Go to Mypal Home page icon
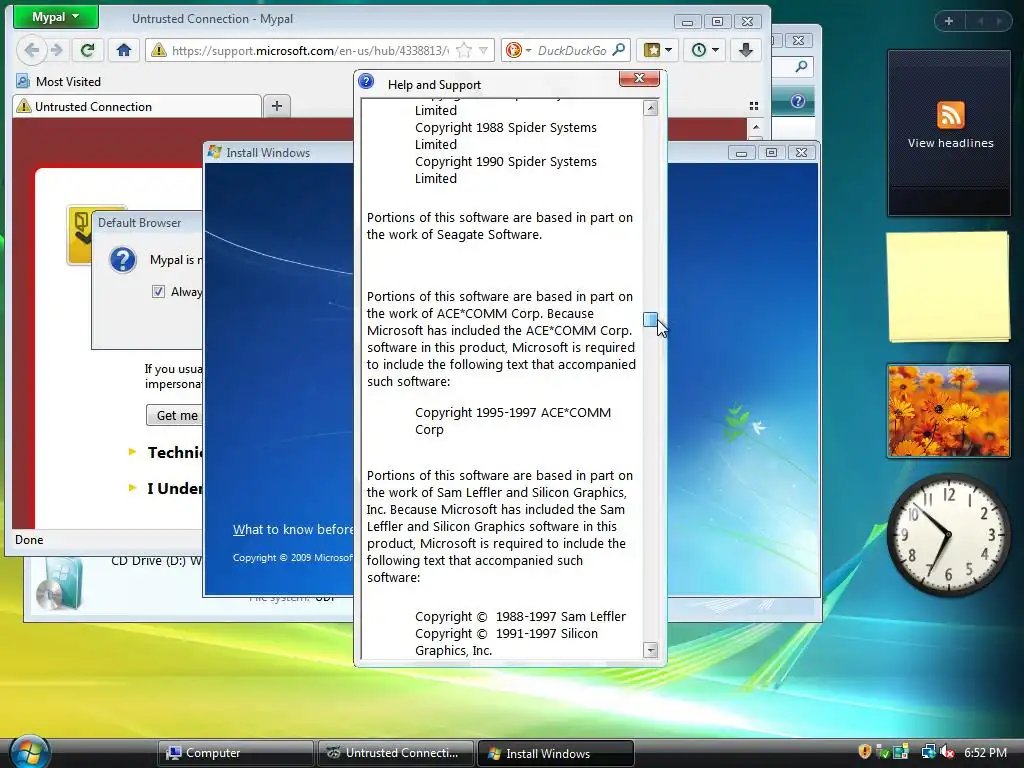1024x768 pixels. tap(124, 50)
